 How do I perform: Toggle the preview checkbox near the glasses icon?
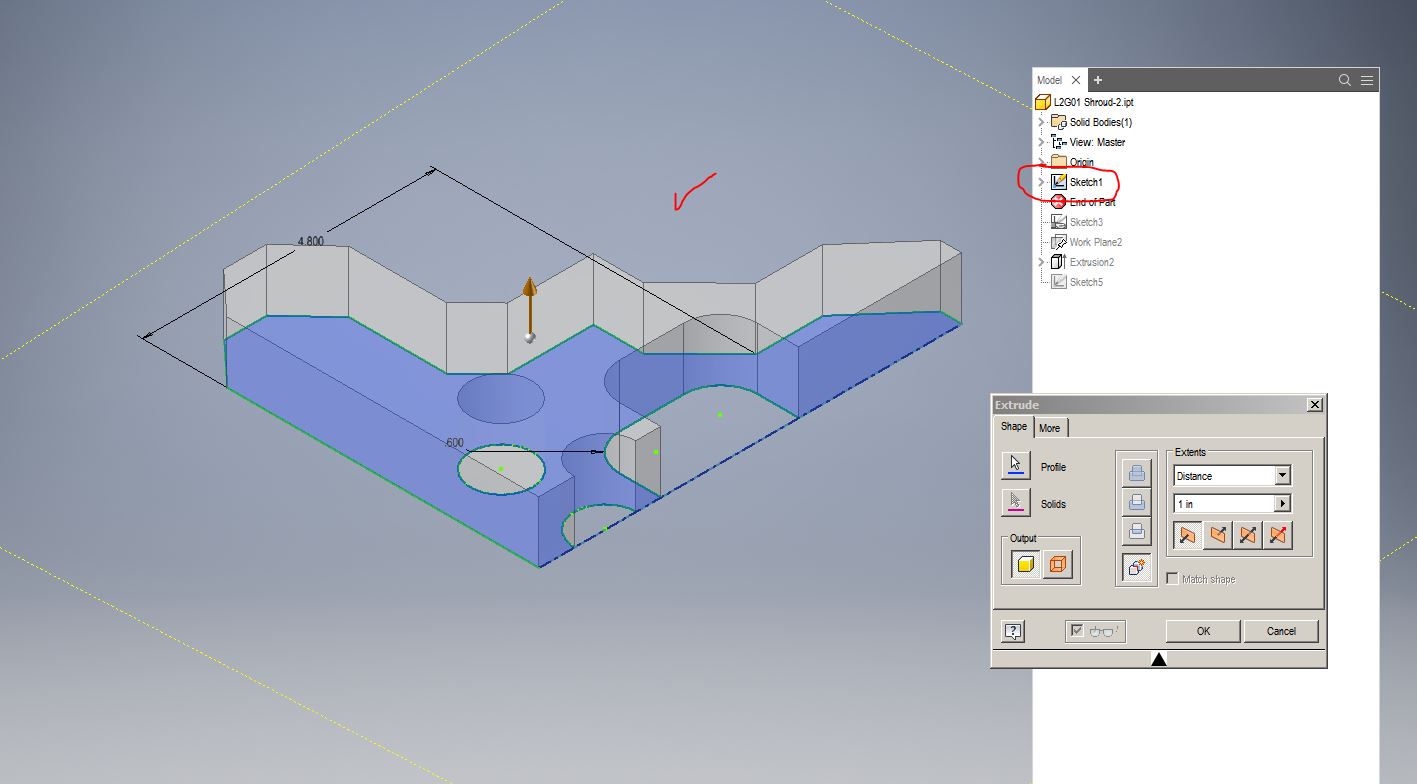click(1075, 630)
